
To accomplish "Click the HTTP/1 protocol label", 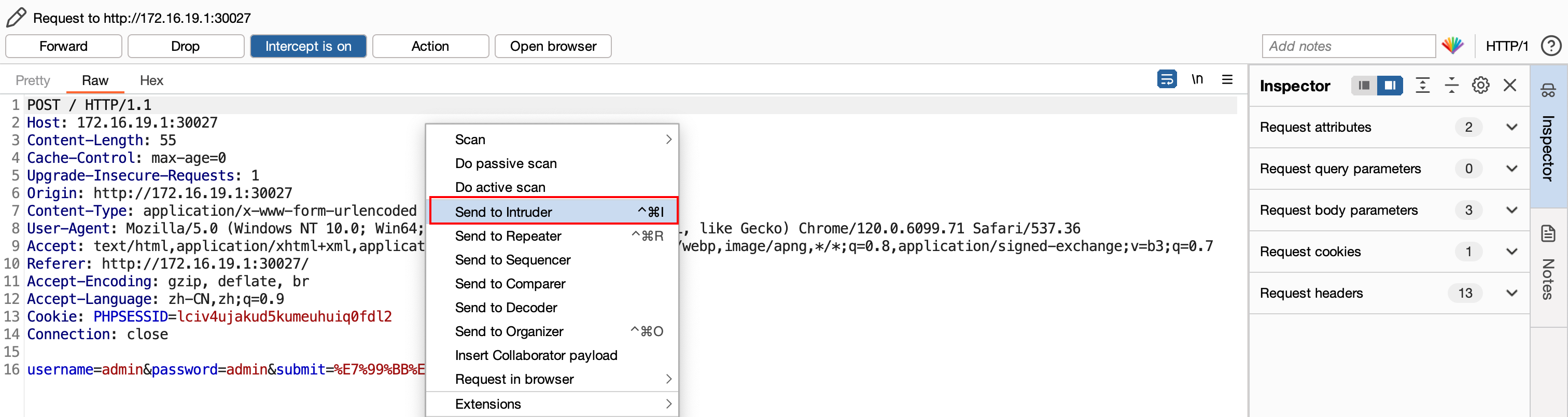I will [x=1506, y=46].
